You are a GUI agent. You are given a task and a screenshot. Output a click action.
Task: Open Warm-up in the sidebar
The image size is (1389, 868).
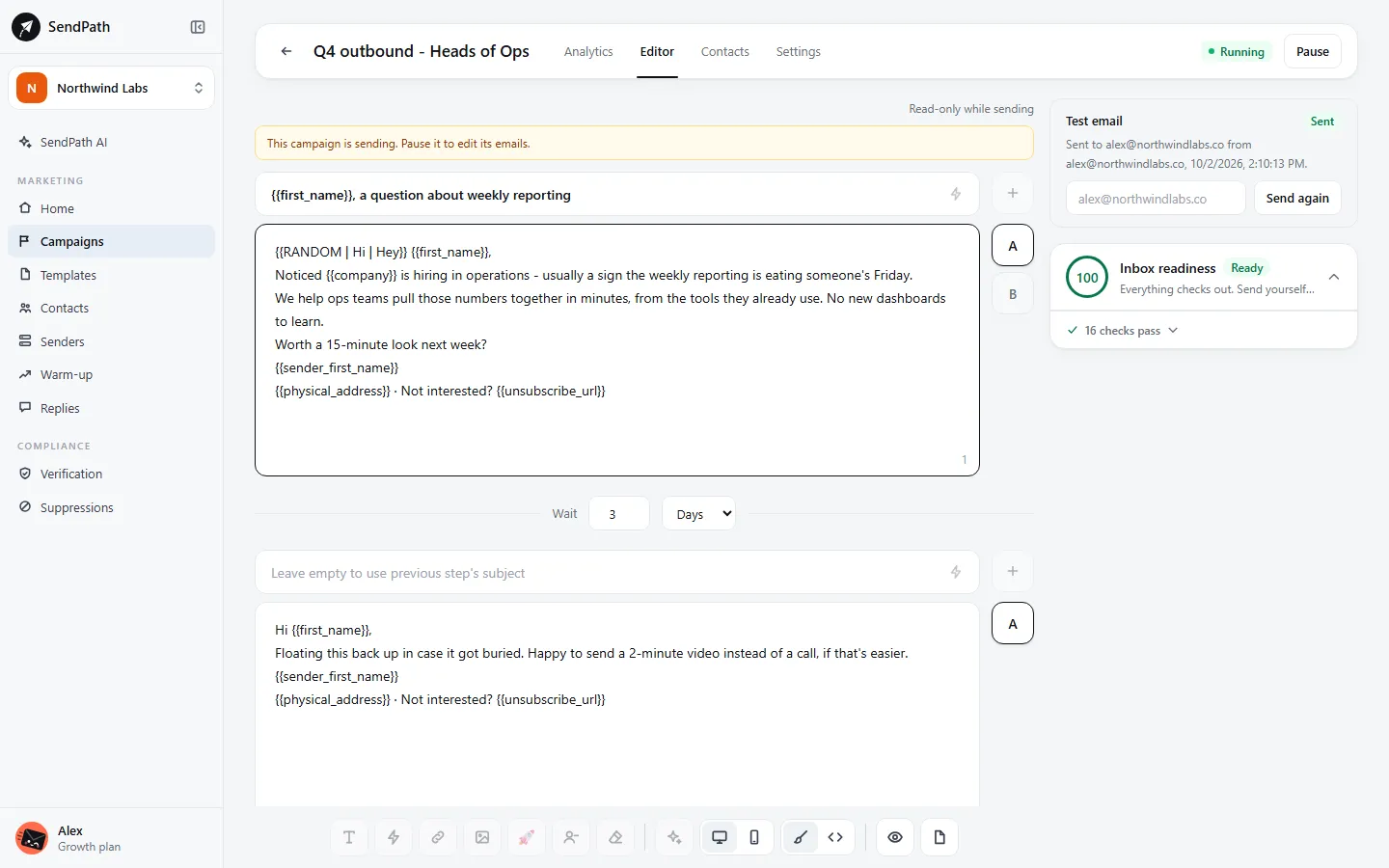[111, 374]
